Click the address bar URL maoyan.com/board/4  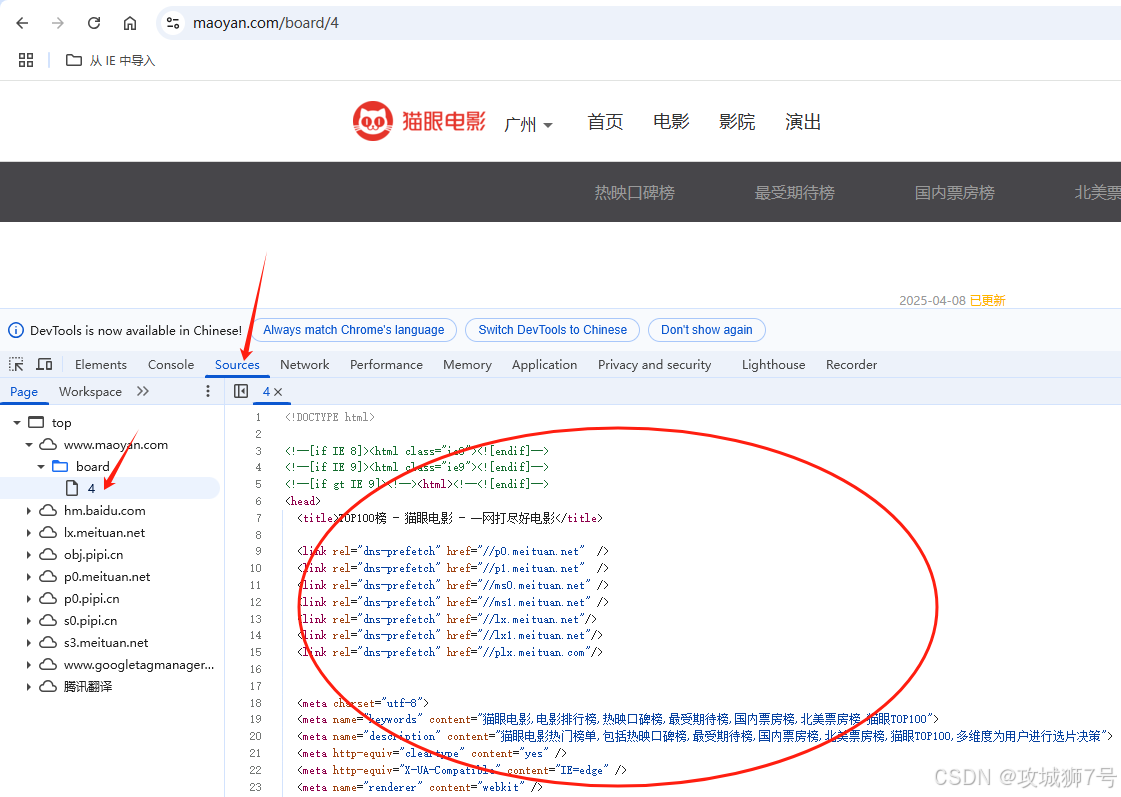click(x=266, y=23)
